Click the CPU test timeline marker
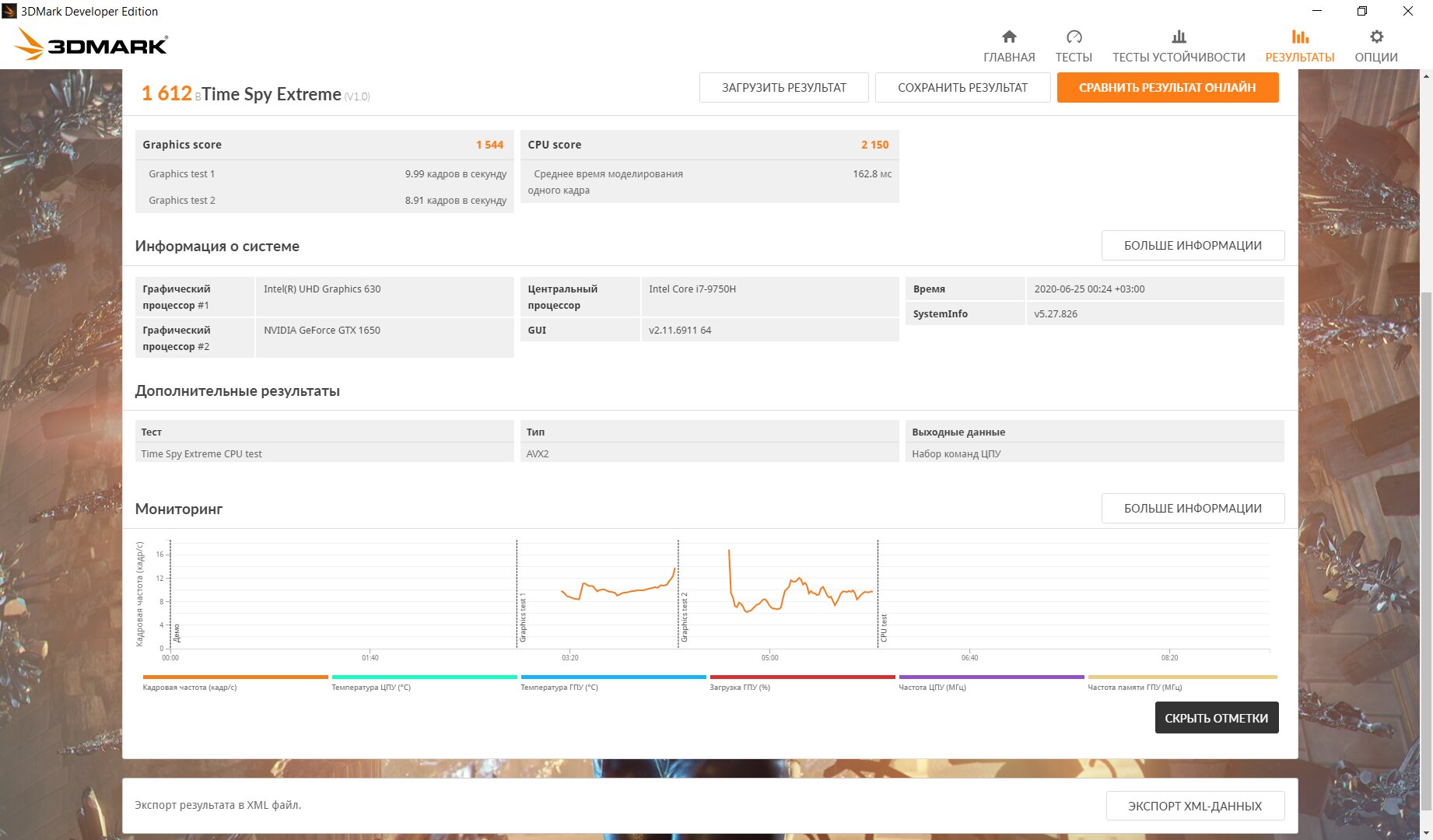The image size is (1433, 840). tap(884, 628)
